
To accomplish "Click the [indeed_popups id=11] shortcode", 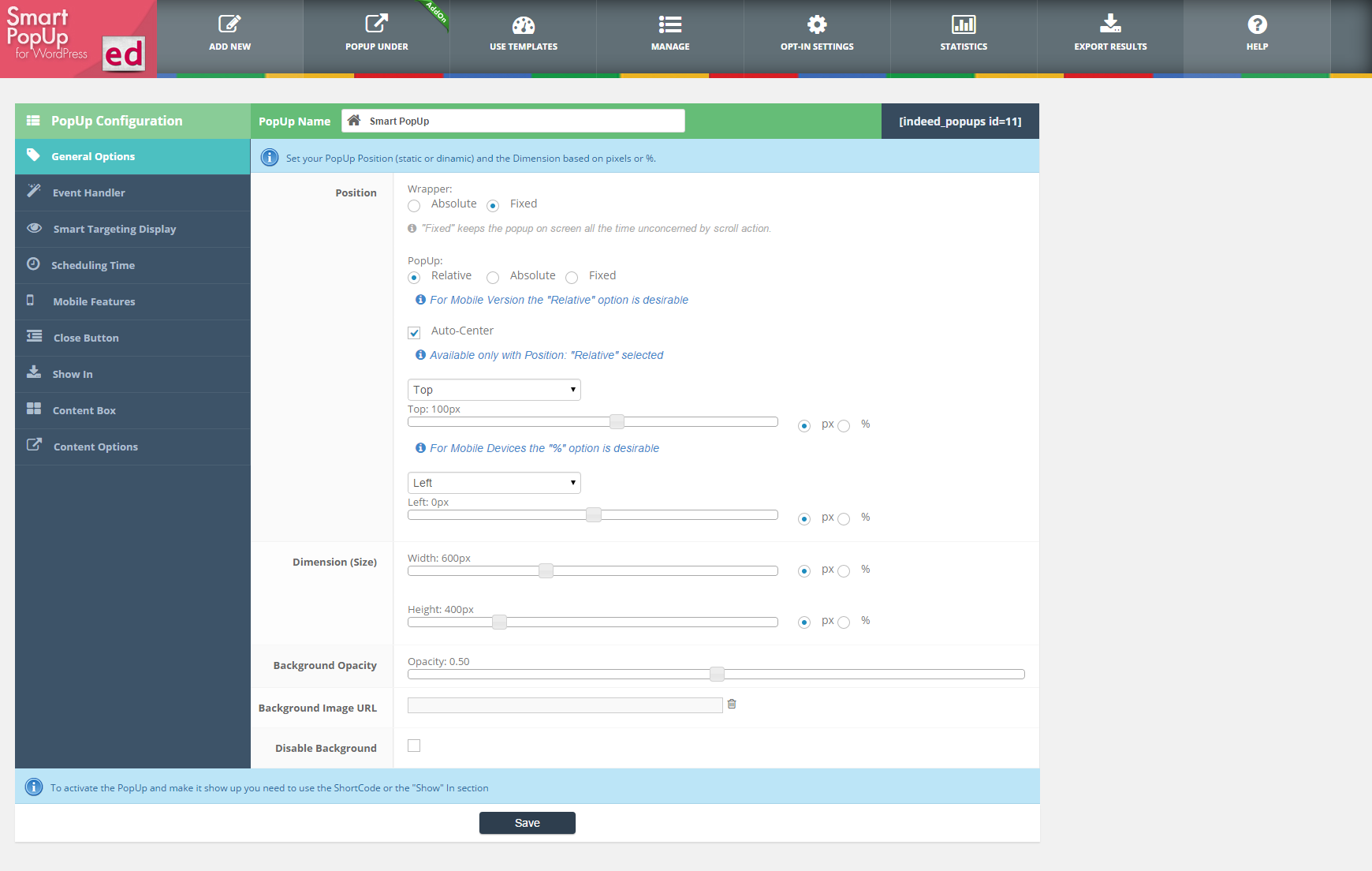I will (x=960, y=121).
